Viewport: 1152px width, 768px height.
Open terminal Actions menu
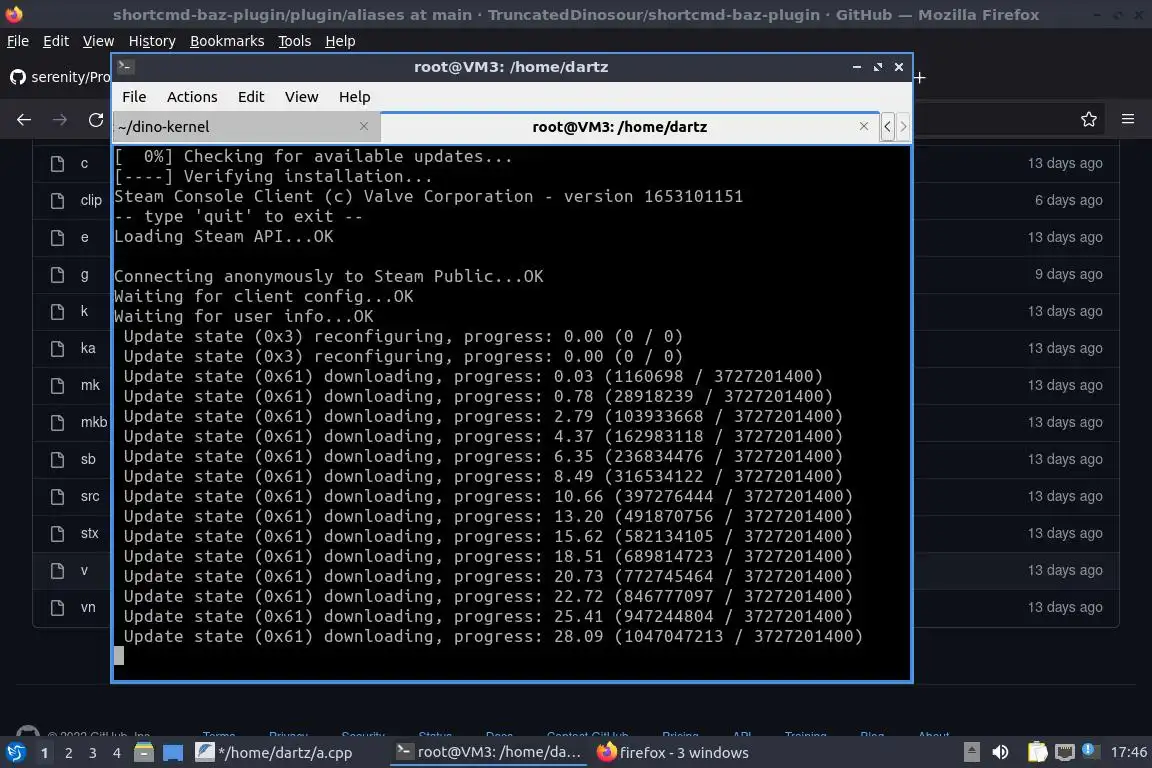point(192,97)
